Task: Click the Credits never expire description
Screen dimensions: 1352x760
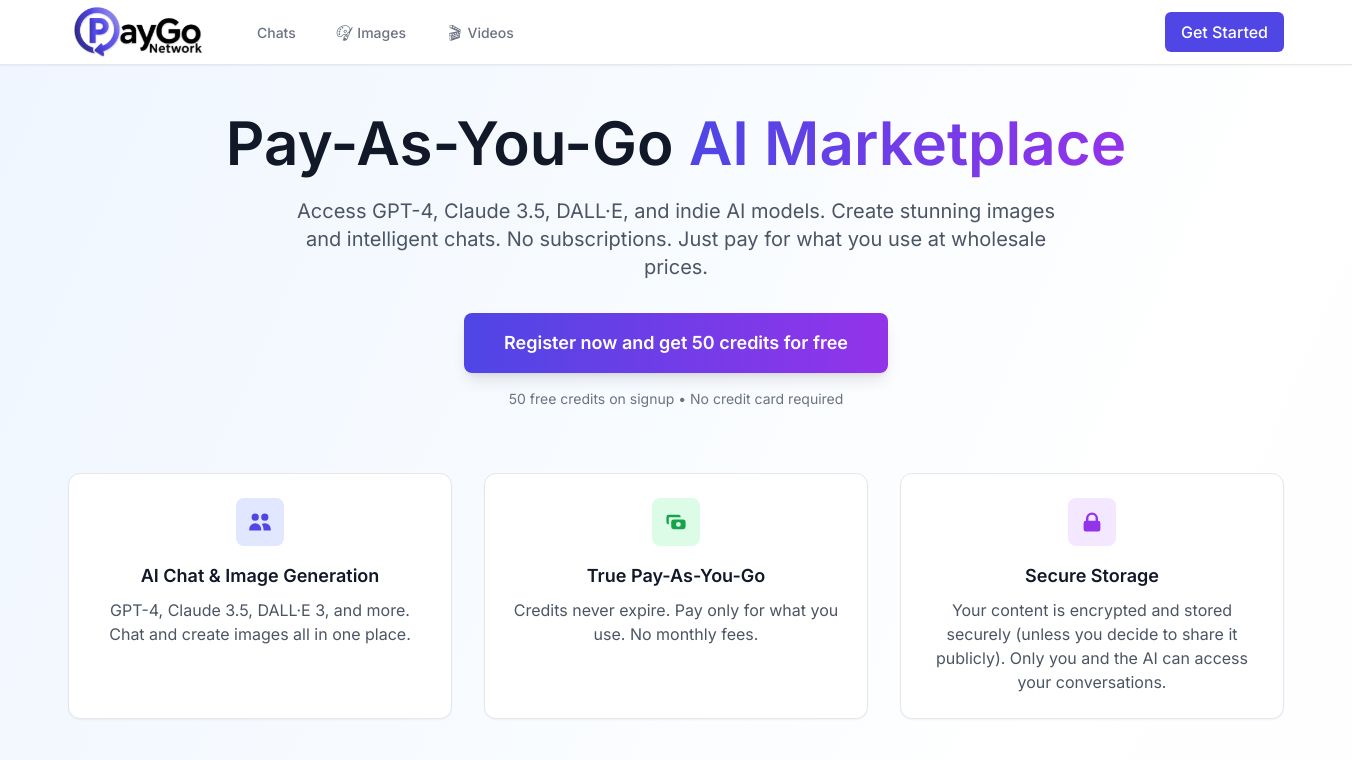Action: tap(676, 622)
